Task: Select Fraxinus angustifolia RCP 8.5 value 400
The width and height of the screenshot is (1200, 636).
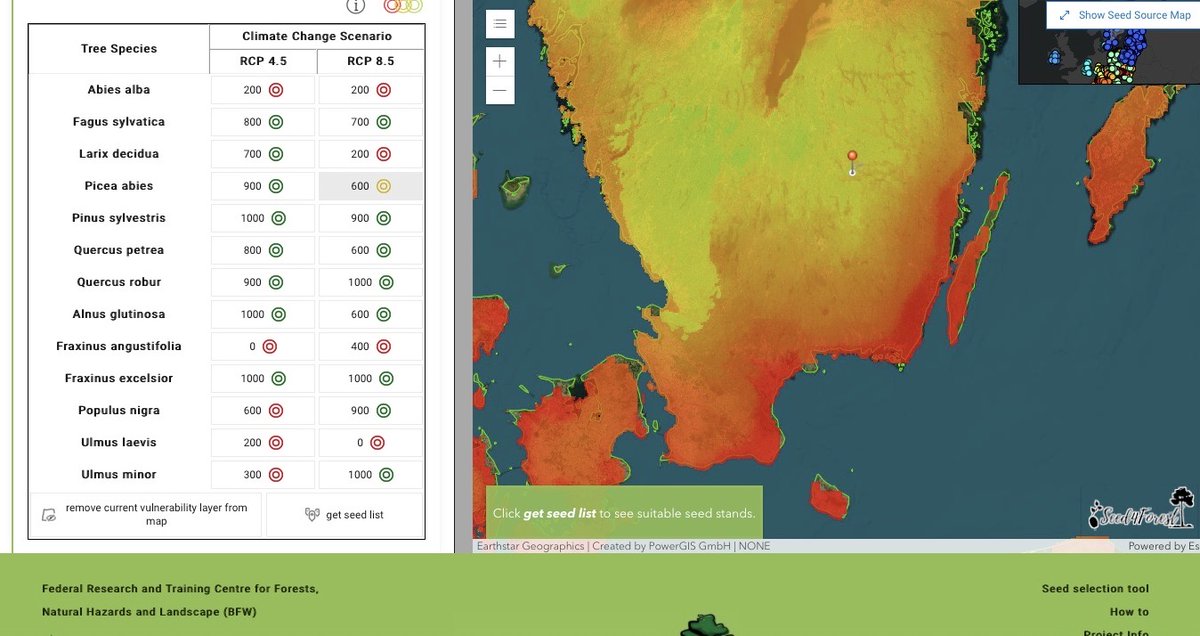Action: point(371,346)
